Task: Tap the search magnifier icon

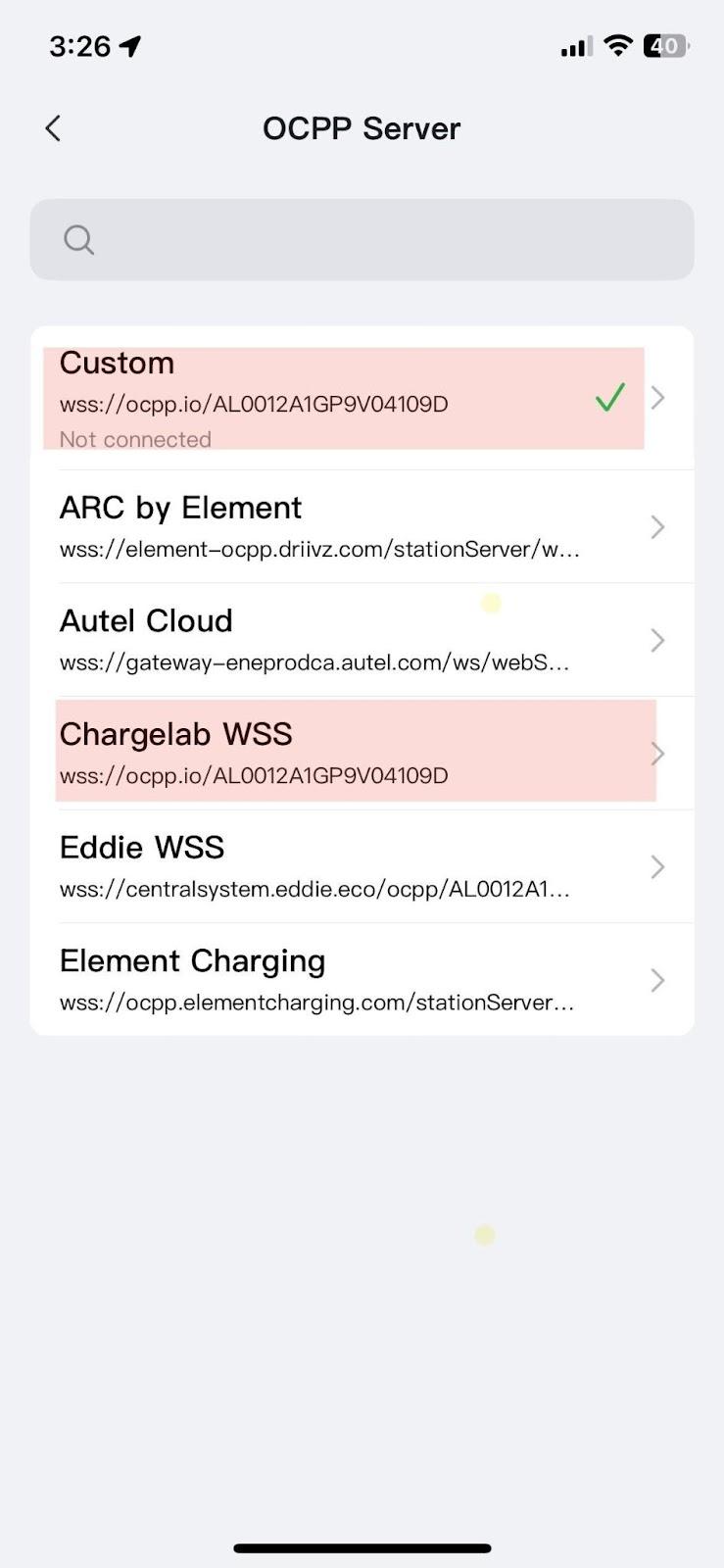Action: tap(78, 240)
